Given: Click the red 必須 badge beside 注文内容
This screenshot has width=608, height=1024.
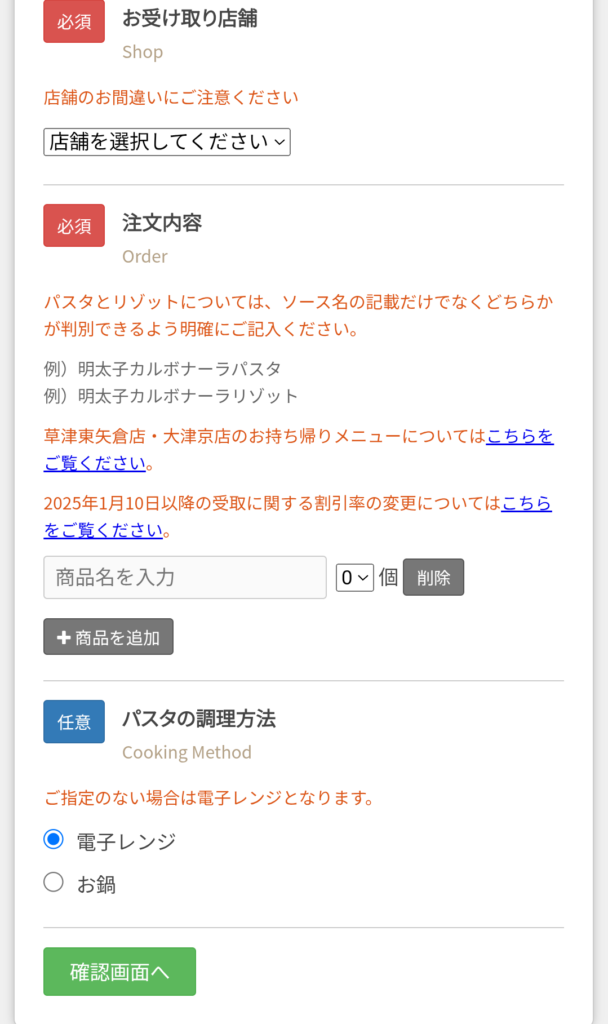Looking at the screenshot, I should click(74, 225).
